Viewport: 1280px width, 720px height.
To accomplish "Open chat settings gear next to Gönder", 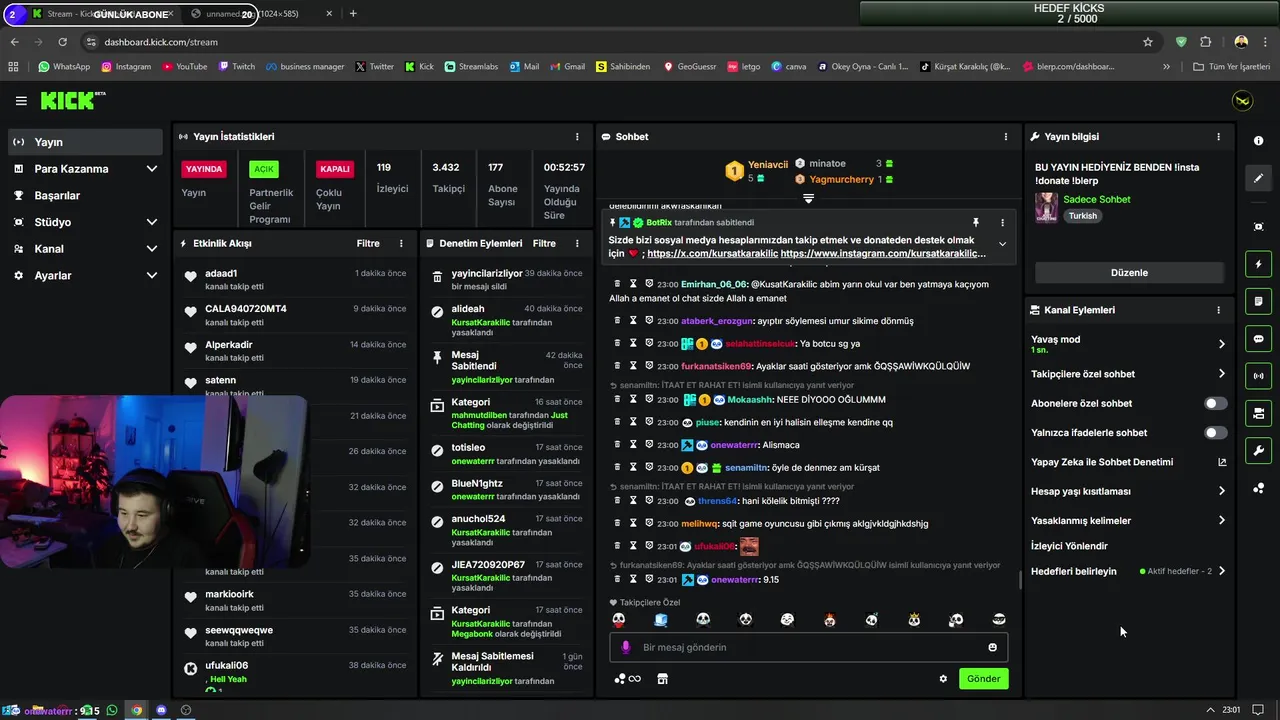I will pos(942,679).
